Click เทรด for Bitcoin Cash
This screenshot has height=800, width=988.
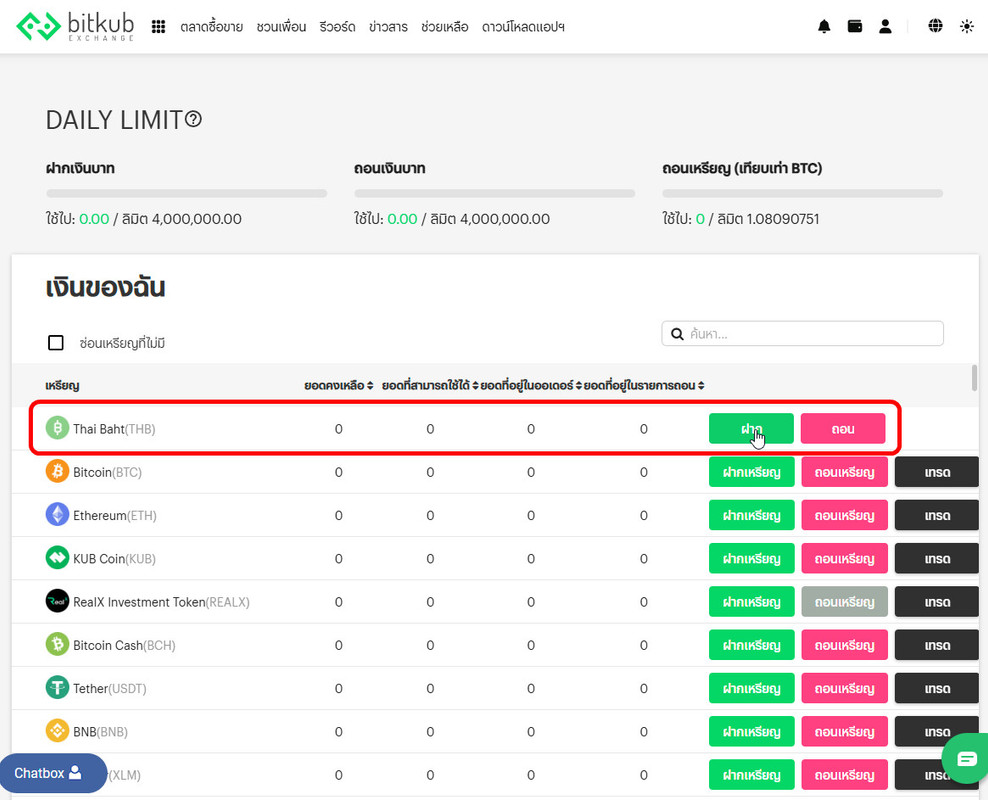pos(937,645)
